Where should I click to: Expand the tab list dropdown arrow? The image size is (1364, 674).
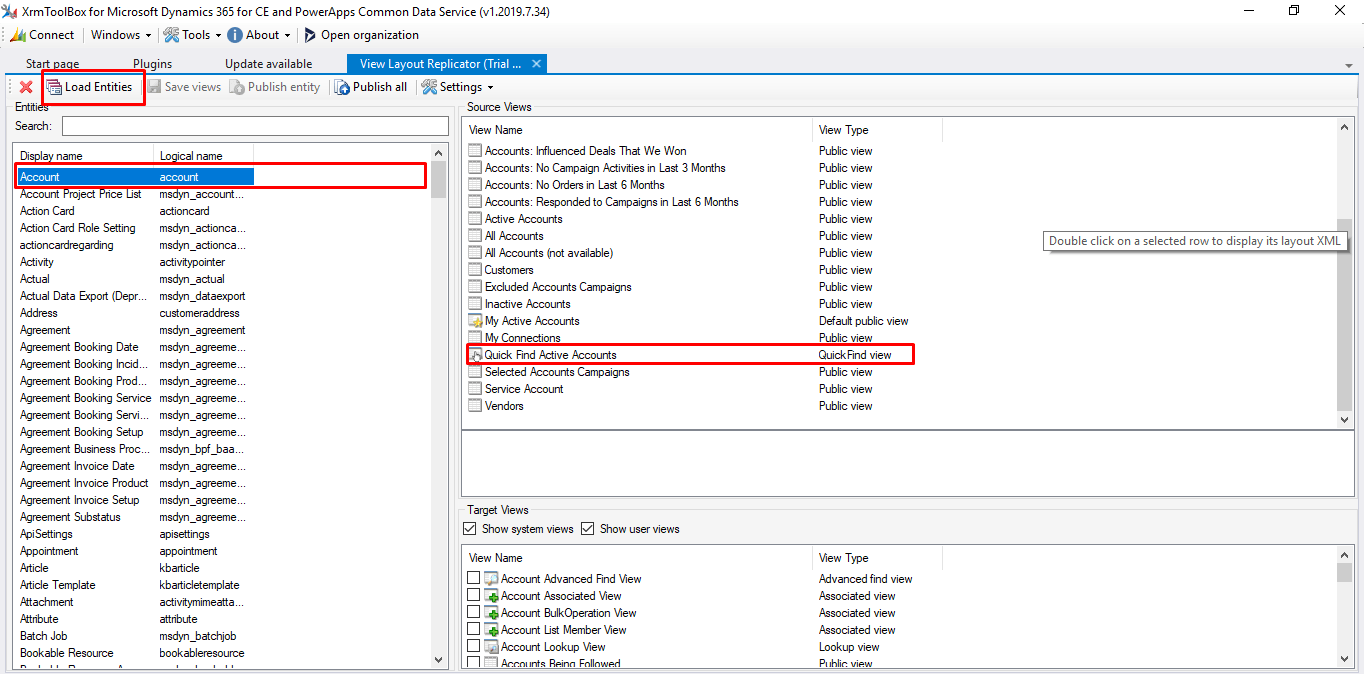(1349, 65)
